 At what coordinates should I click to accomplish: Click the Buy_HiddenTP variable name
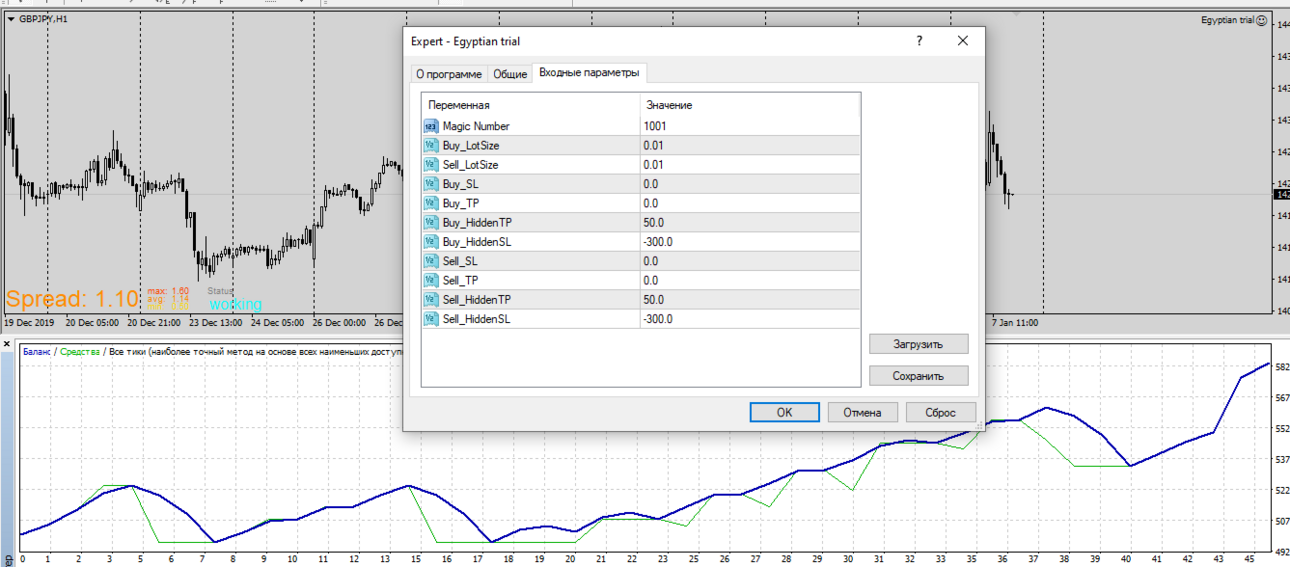pos(477,223)
